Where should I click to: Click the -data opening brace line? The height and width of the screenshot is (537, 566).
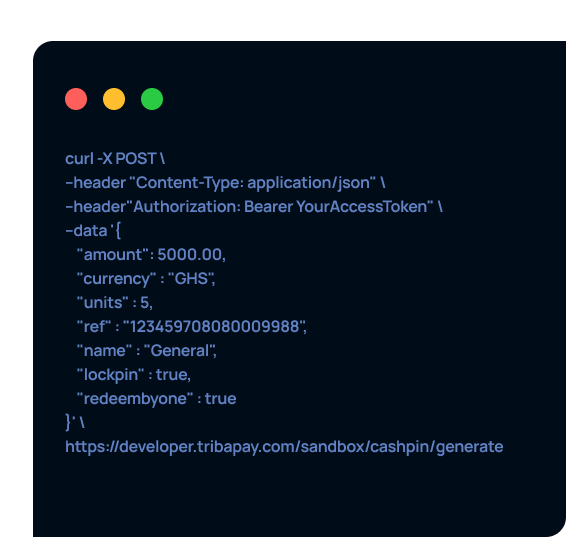[x=93, y=231]
